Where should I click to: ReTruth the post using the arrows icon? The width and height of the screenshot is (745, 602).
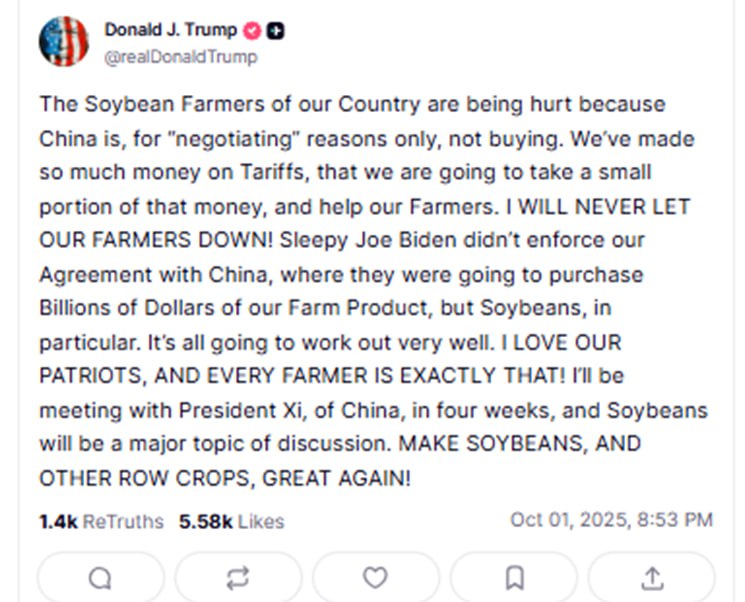coord(237,577)
